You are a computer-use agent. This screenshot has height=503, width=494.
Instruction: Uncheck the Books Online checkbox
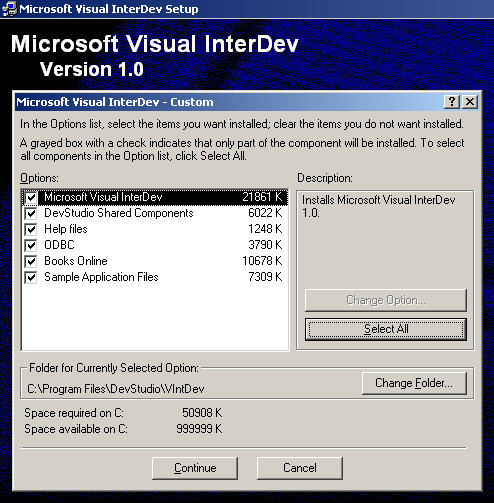click(x=31, y=261)
